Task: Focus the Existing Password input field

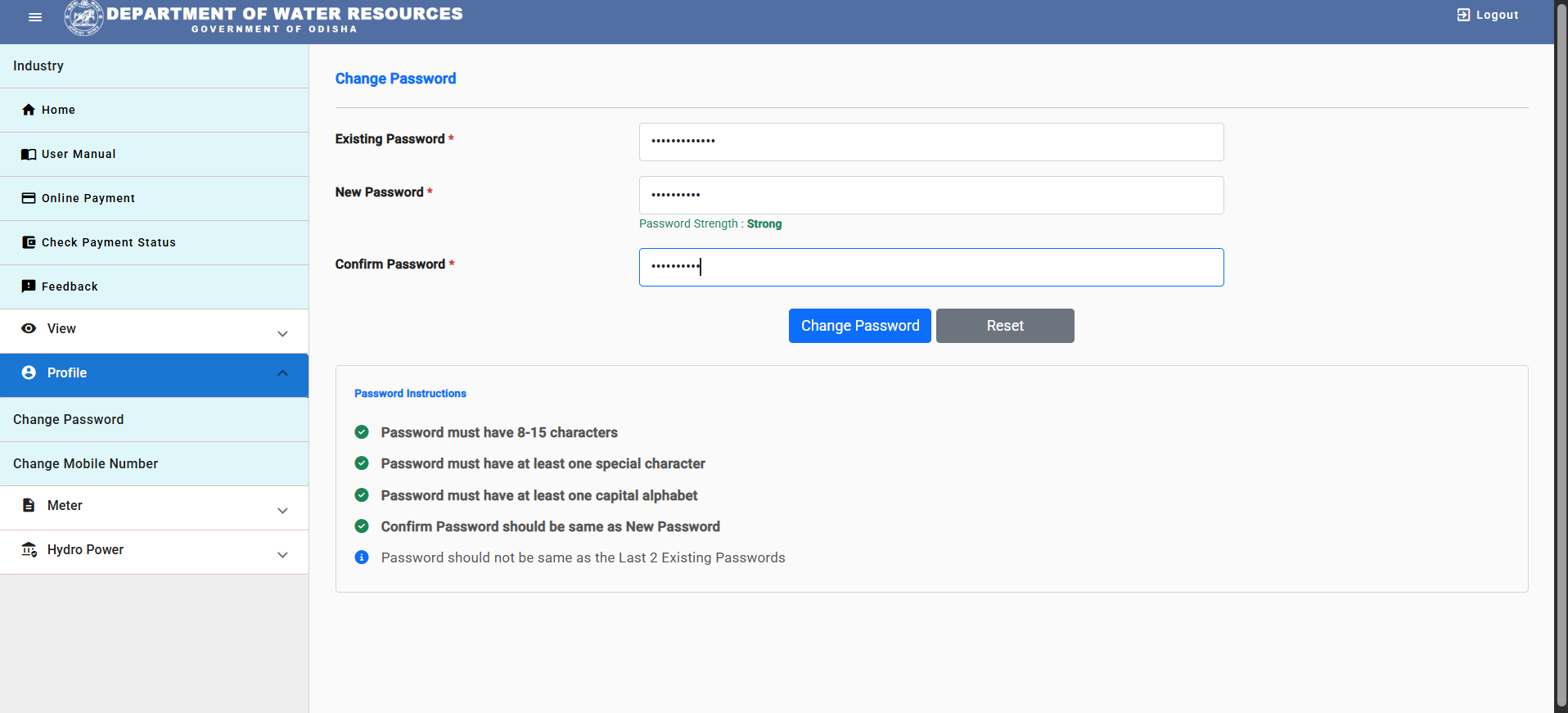Action: point(931,142)
